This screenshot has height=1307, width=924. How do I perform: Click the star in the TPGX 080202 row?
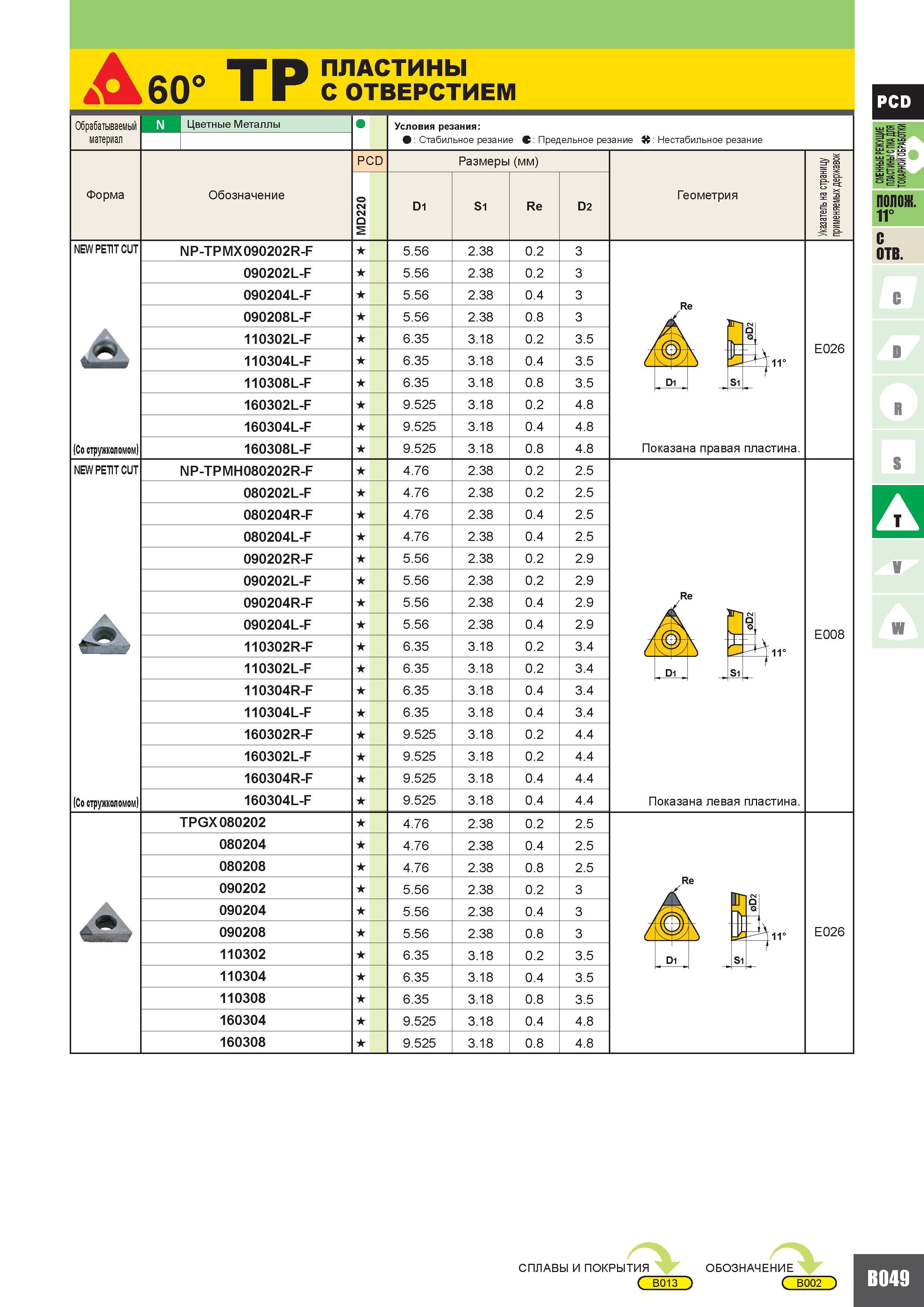(x=360, y=823)
